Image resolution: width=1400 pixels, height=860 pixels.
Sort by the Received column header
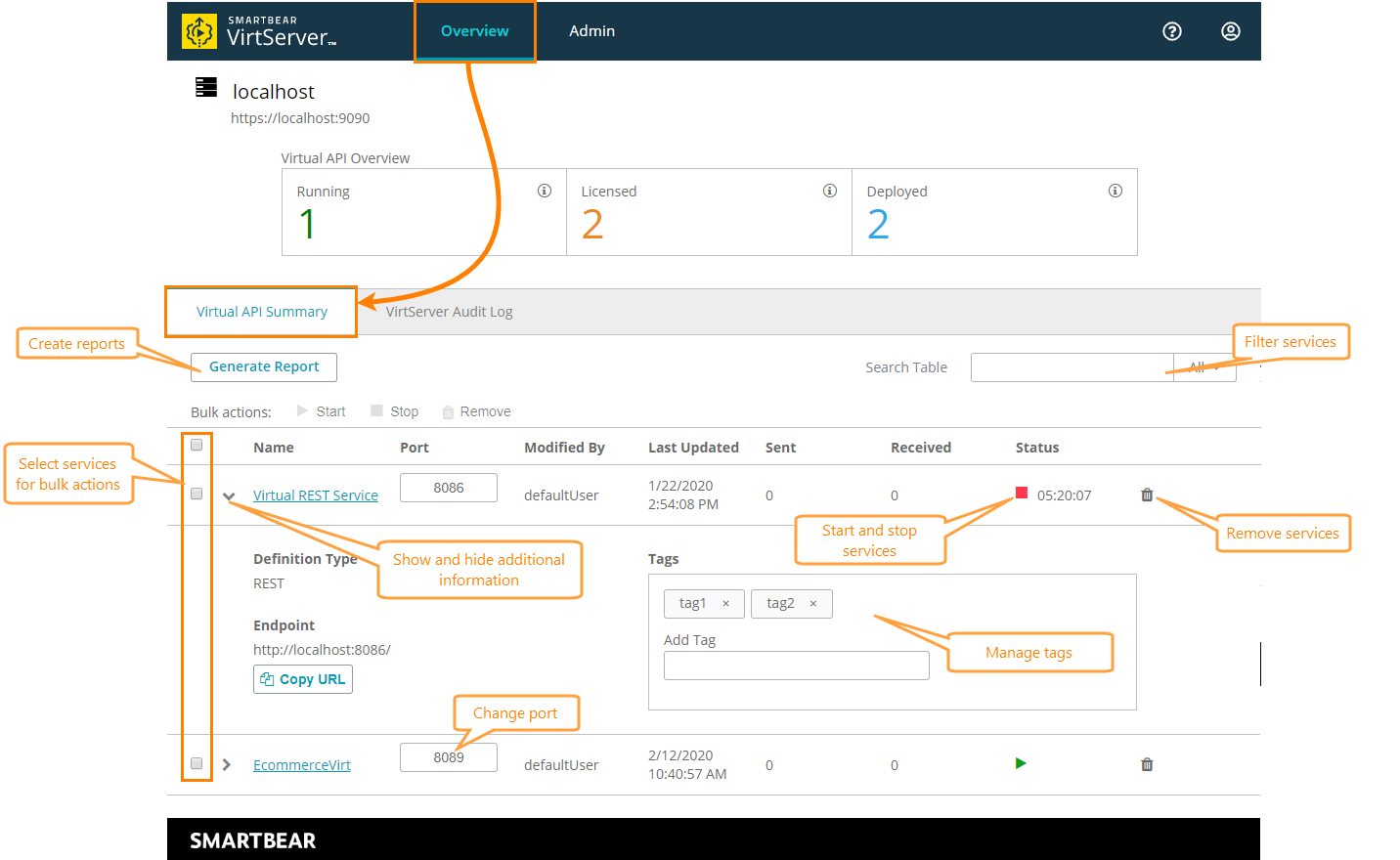921,448
